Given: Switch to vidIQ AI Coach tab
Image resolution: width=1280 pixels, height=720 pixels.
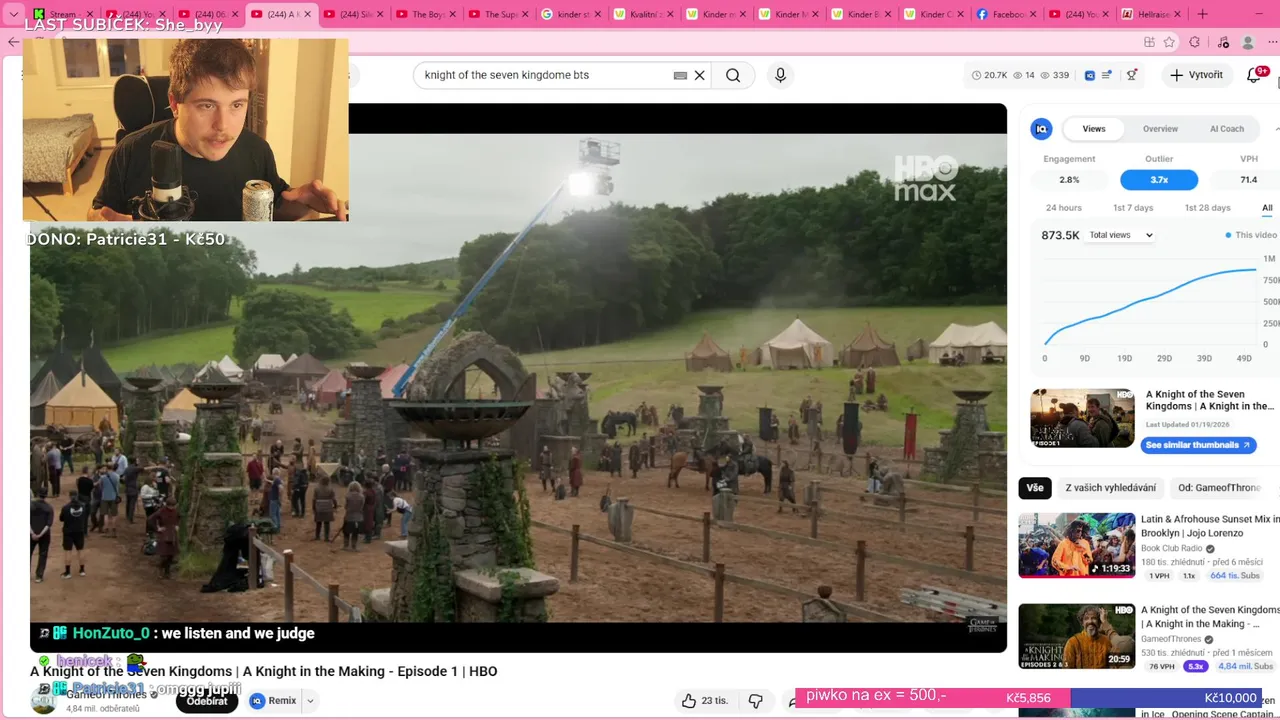Looking at the screenshot, I should (1227, 129).
